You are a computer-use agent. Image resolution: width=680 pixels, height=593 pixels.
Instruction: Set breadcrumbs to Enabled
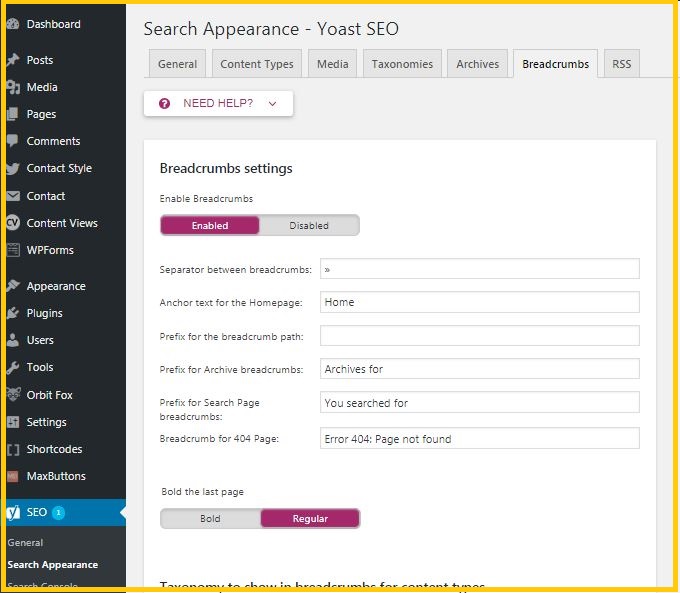click(210, 226)
